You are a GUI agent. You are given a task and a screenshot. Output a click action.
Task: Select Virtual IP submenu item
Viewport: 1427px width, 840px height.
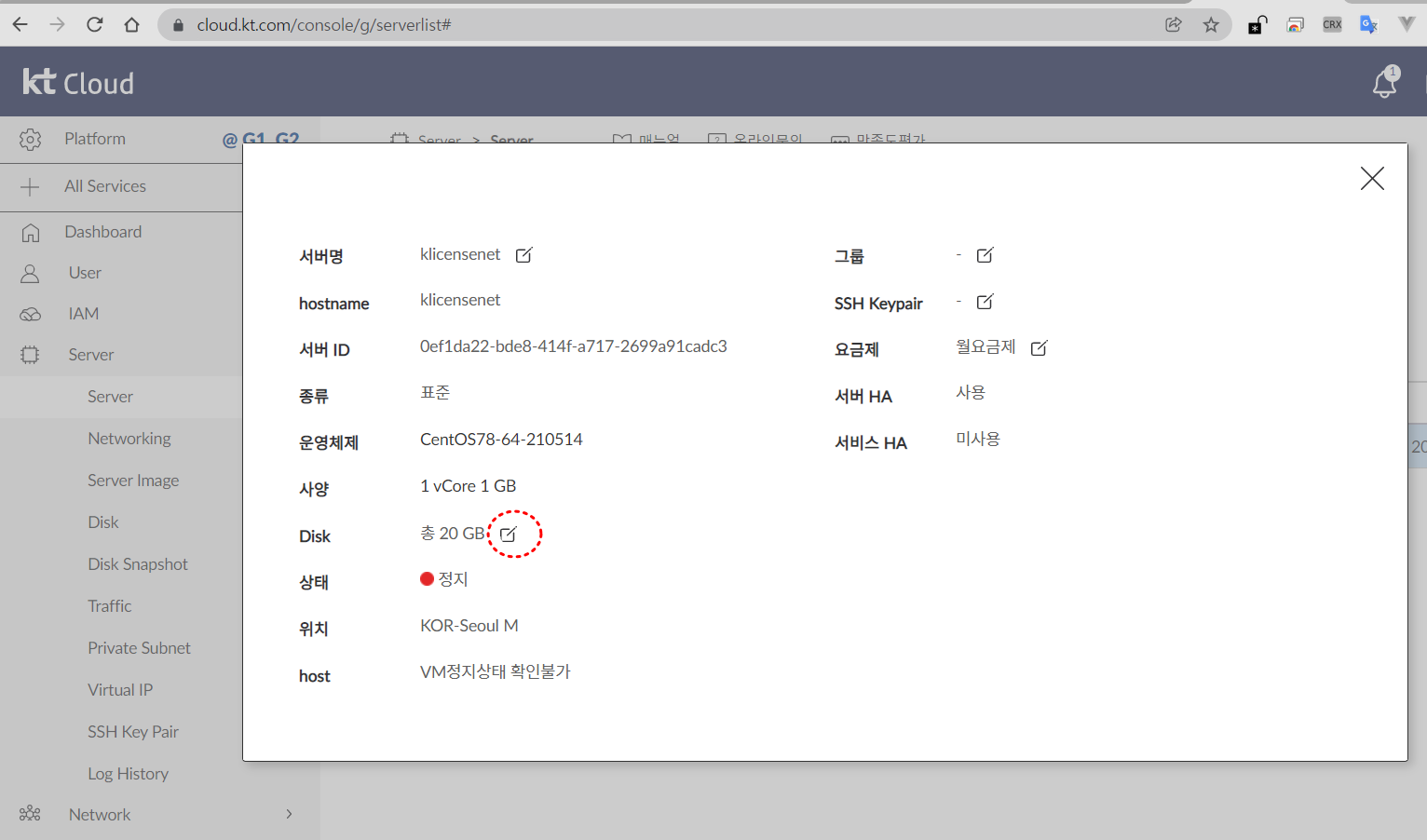(x=120, y=690)
